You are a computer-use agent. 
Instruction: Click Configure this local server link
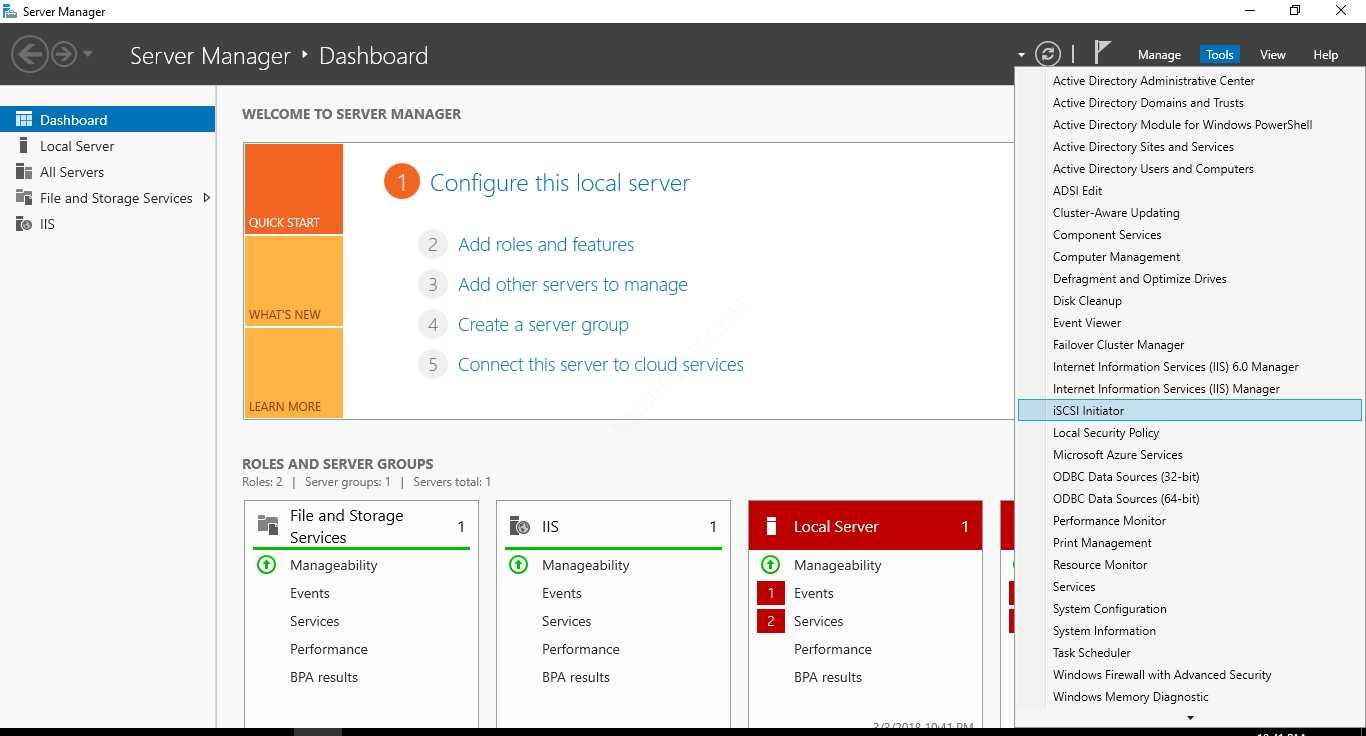tap(560, 183)
